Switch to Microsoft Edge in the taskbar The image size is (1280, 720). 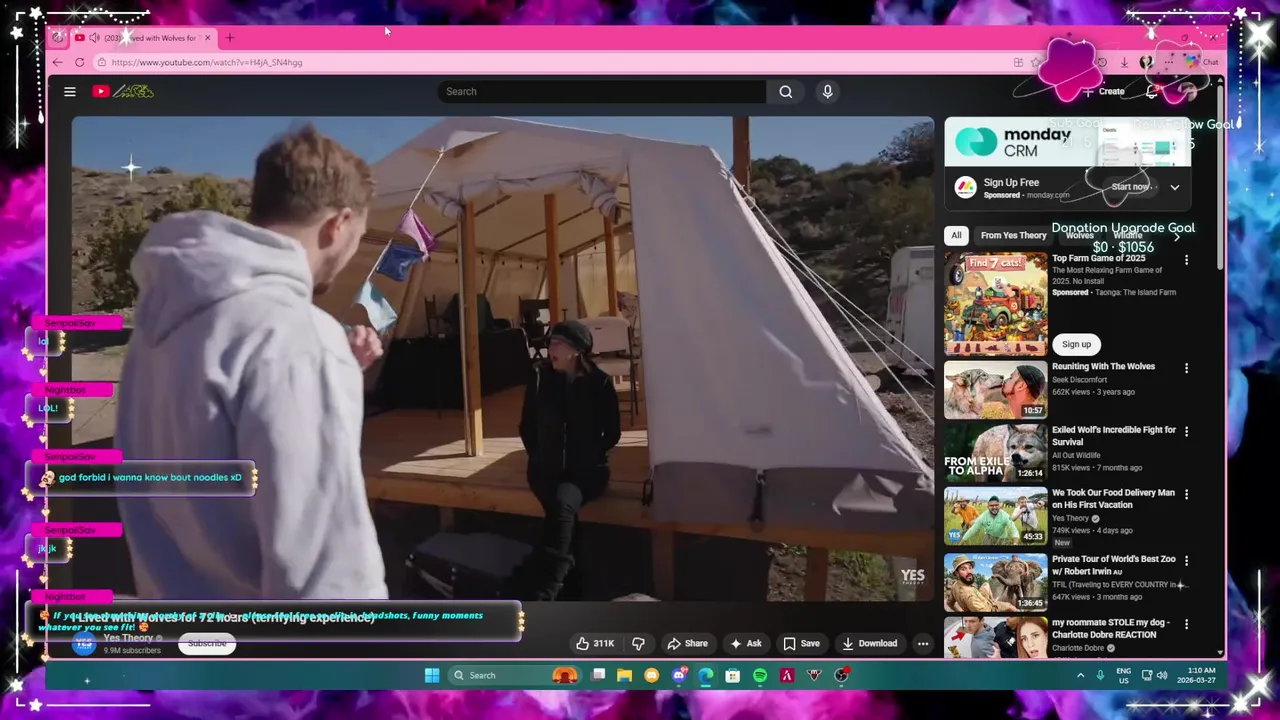(x=706, y=675)
